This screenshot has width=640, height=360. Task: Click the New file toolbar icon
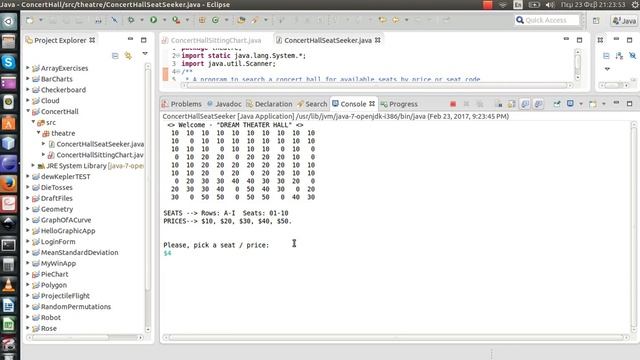click(30, 20)
